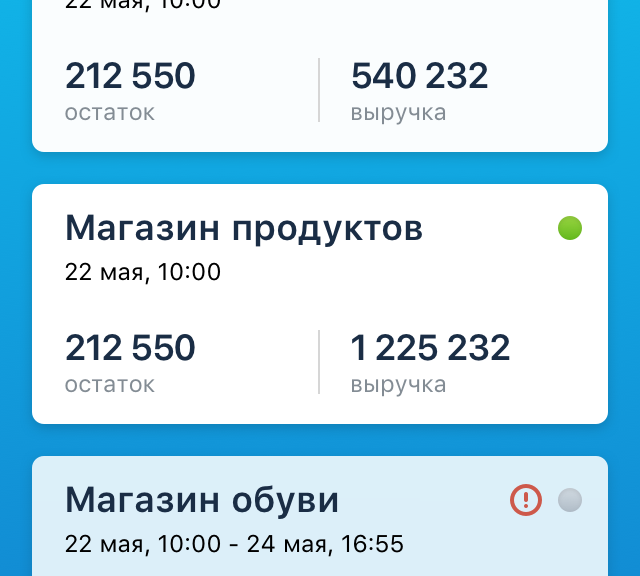This screenshot has height=576, width=640.
Task: Tap gray status dot on Магазин обуви
Action: [570, 500]
